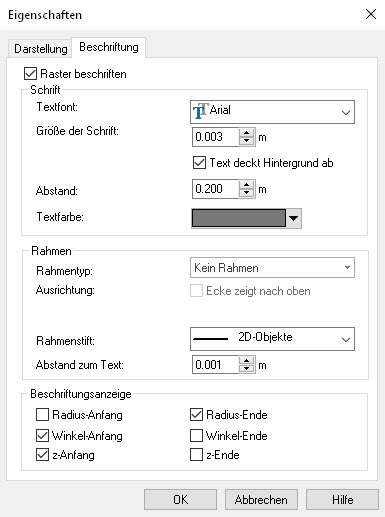Increase the Abstand value with up arrow

246,185
